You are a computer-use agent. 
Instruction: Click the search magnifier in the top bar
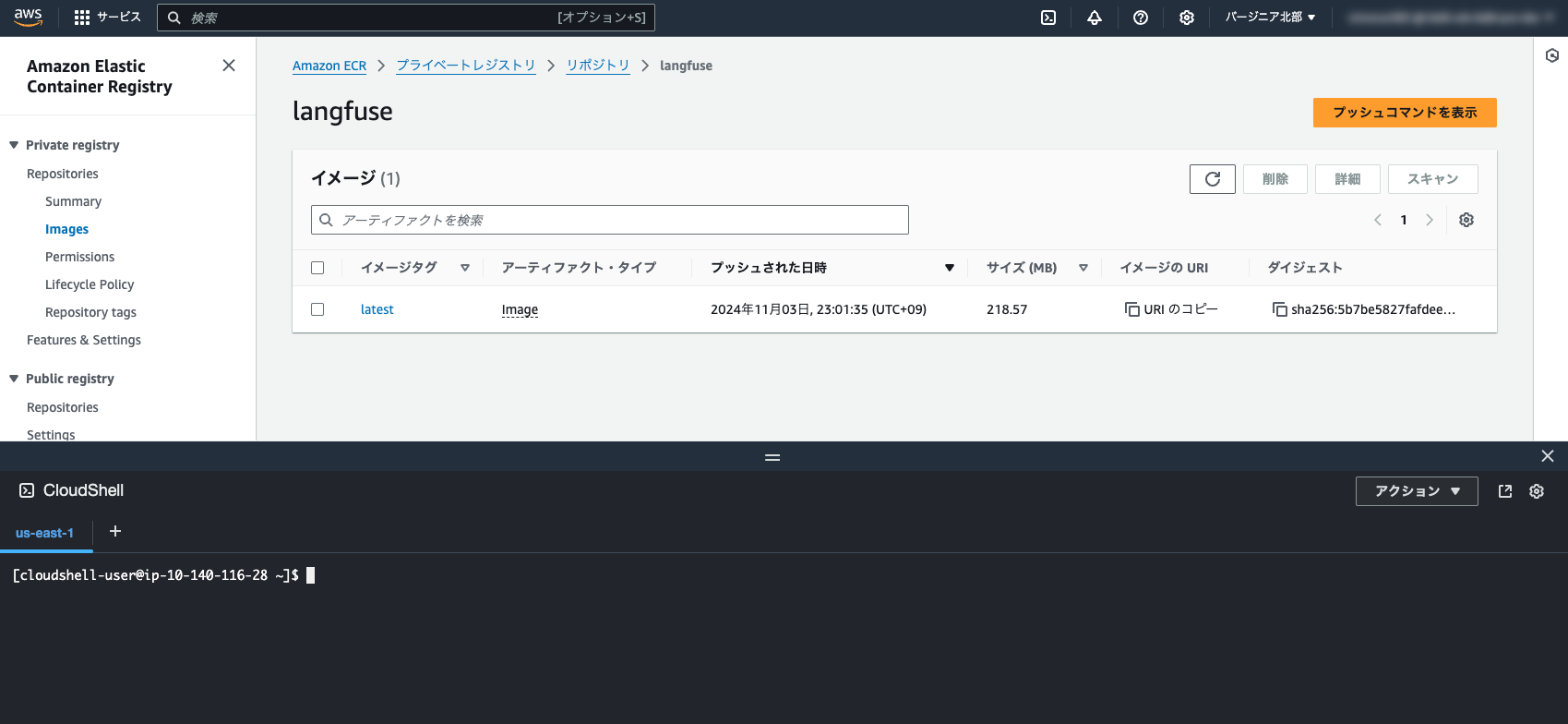tap(174, 18)
